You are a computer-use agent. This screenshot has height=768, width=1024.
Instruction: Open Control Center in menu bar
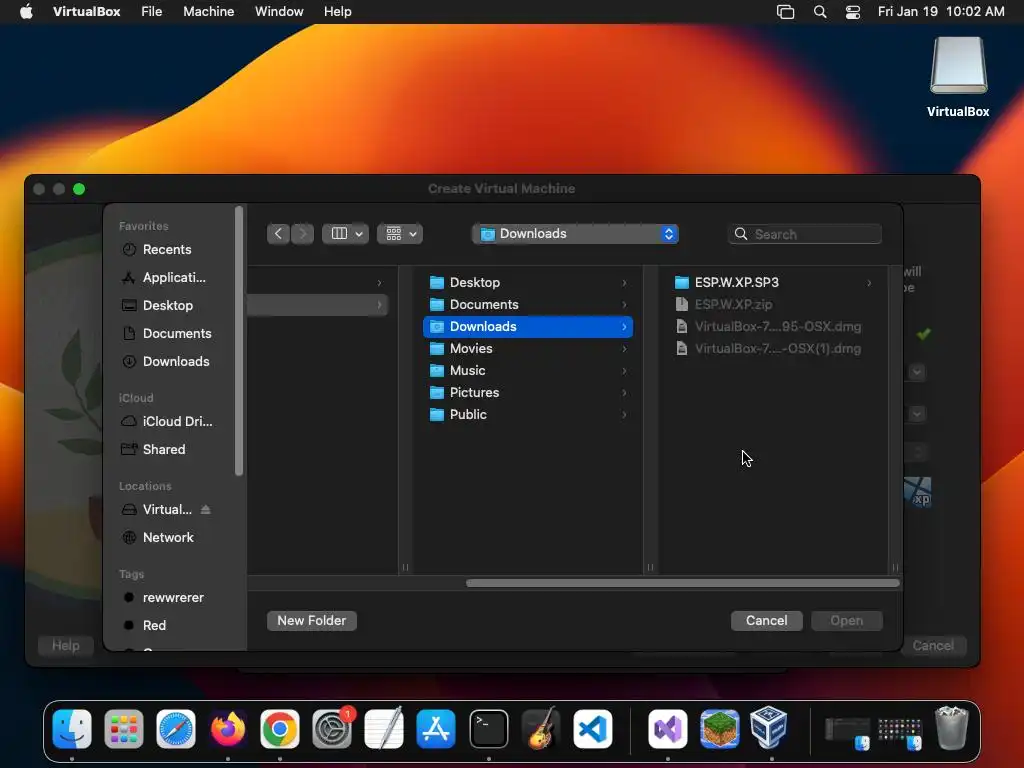[x=853, y=12]
